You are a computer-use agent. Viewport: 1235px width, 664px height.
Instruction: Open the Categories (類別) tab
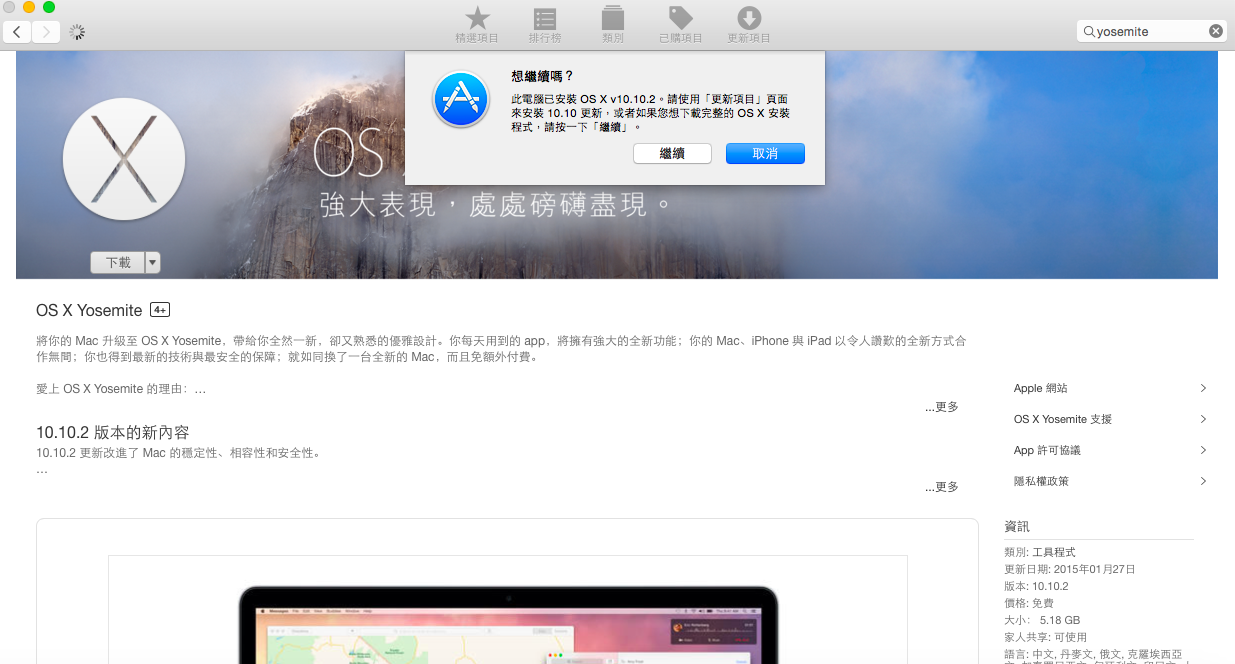click(613, 25)
